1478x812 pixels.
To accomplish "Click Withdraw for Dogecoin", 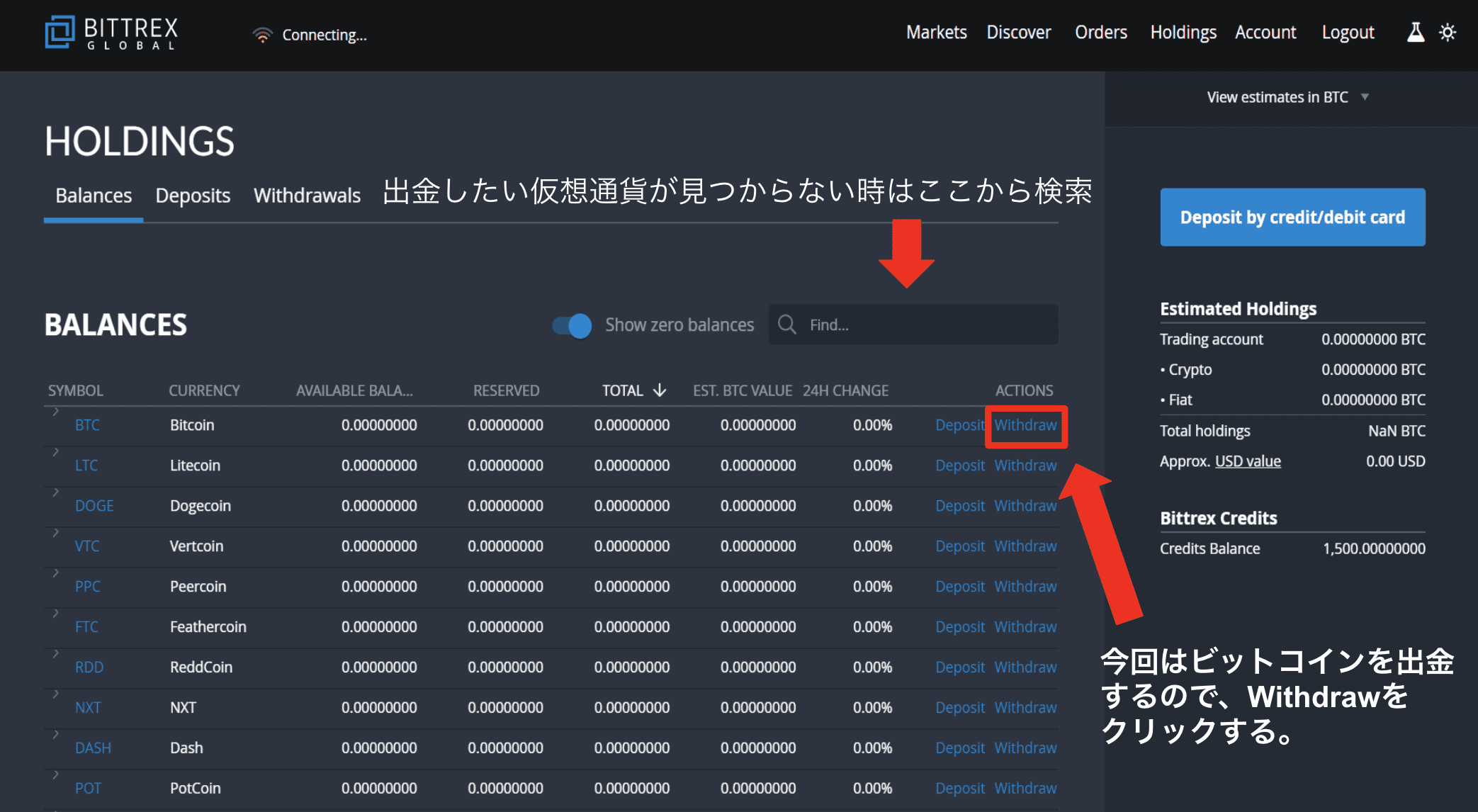I will (1025, 506).
